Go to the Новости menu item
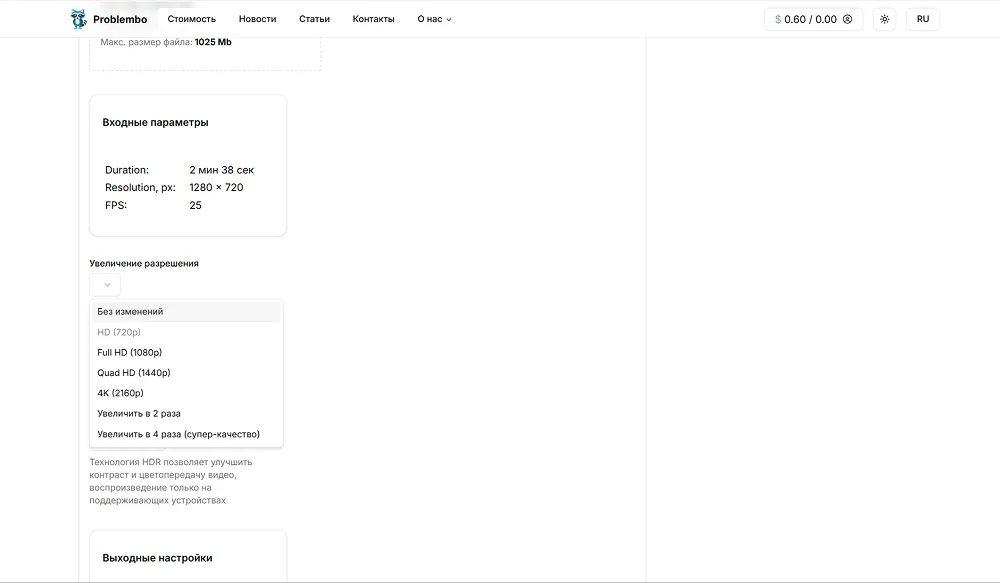Screen dimensions: 1000x583 click(257, 19)
